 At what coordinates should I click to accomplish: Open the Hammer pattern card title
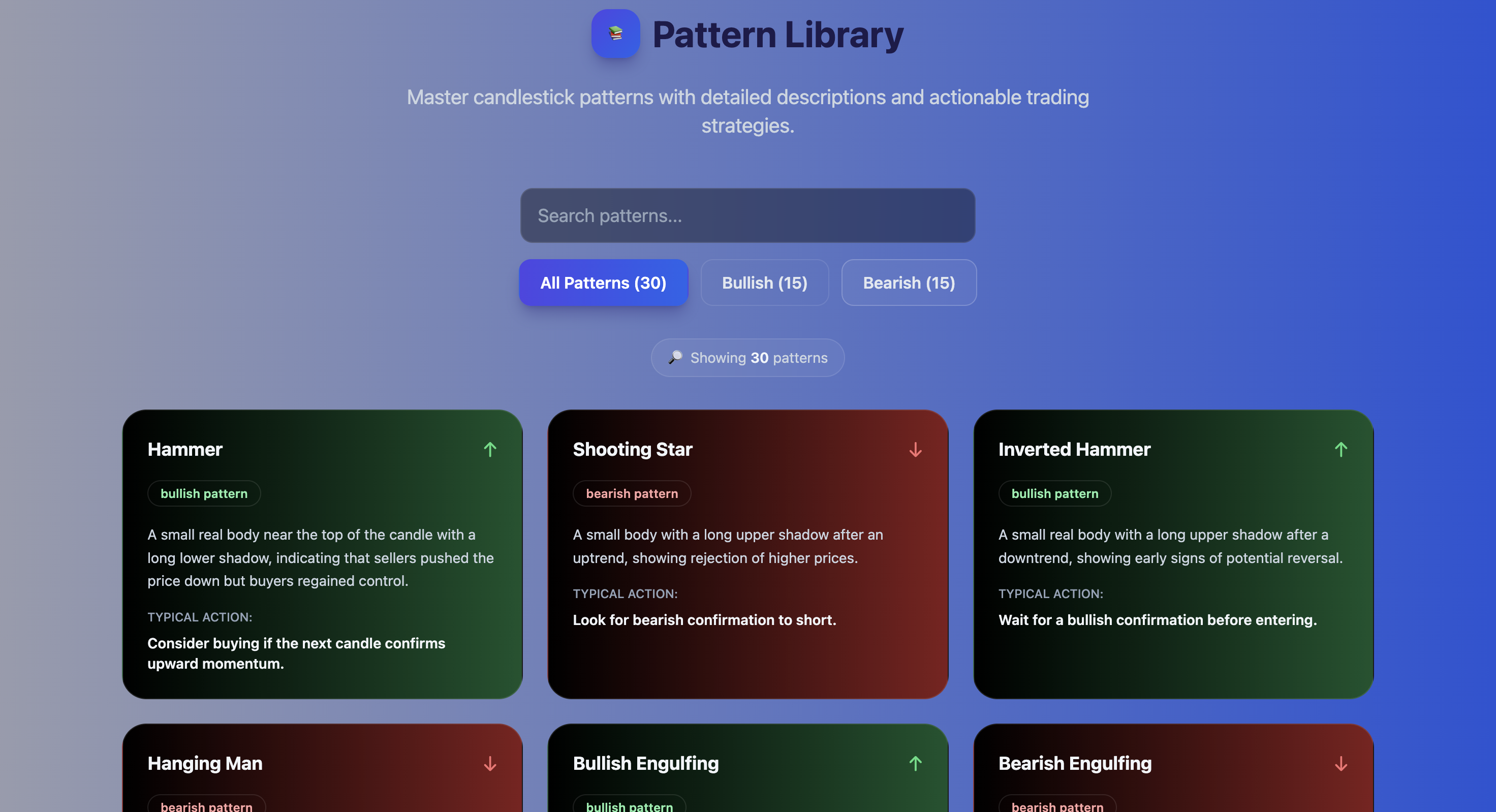(x=184, y=449)
